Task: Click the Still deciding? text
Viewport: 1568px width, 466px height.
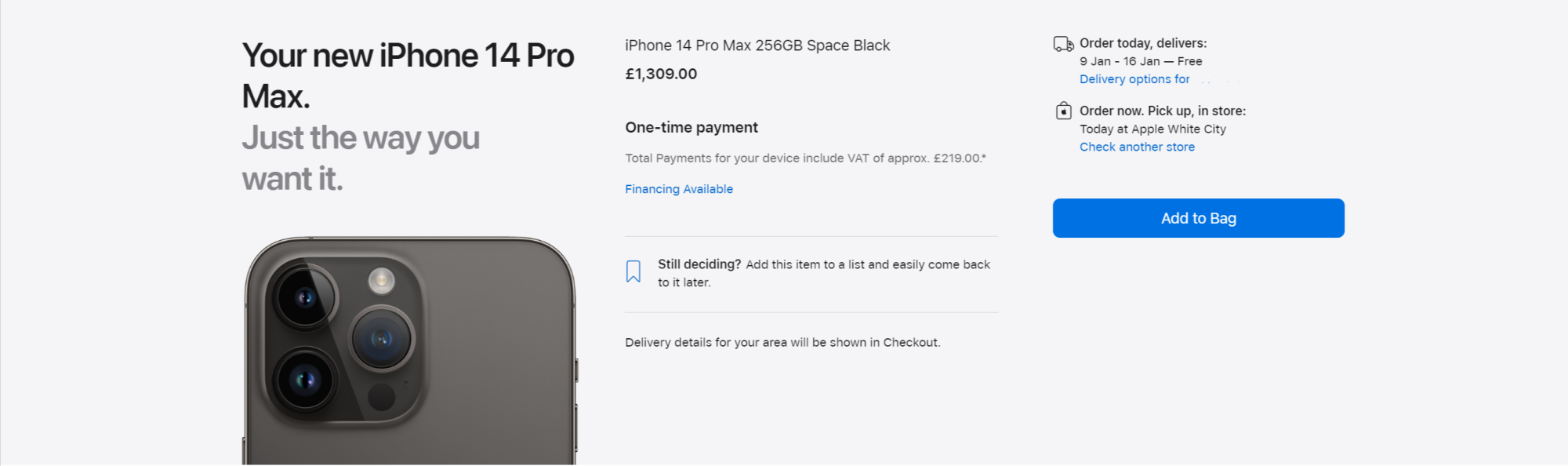Action: tap(699, 264)
